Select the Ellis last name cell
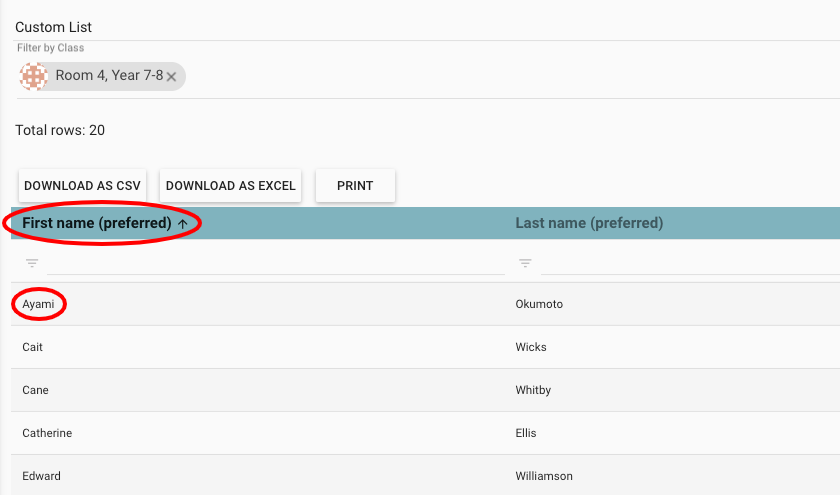Image resolution: width=840 pixels, height=495 pixels. pos(526,433)
